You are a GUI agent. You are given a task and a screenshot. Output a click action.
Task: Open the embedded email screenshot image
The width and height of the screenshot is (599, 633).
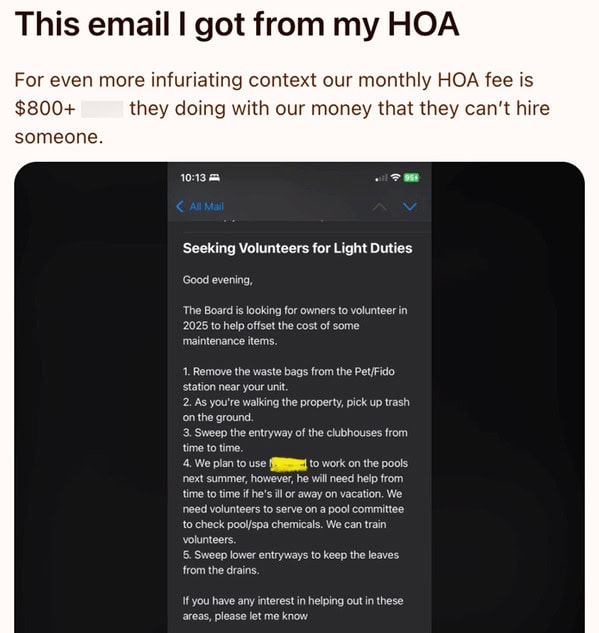point(300,397)
